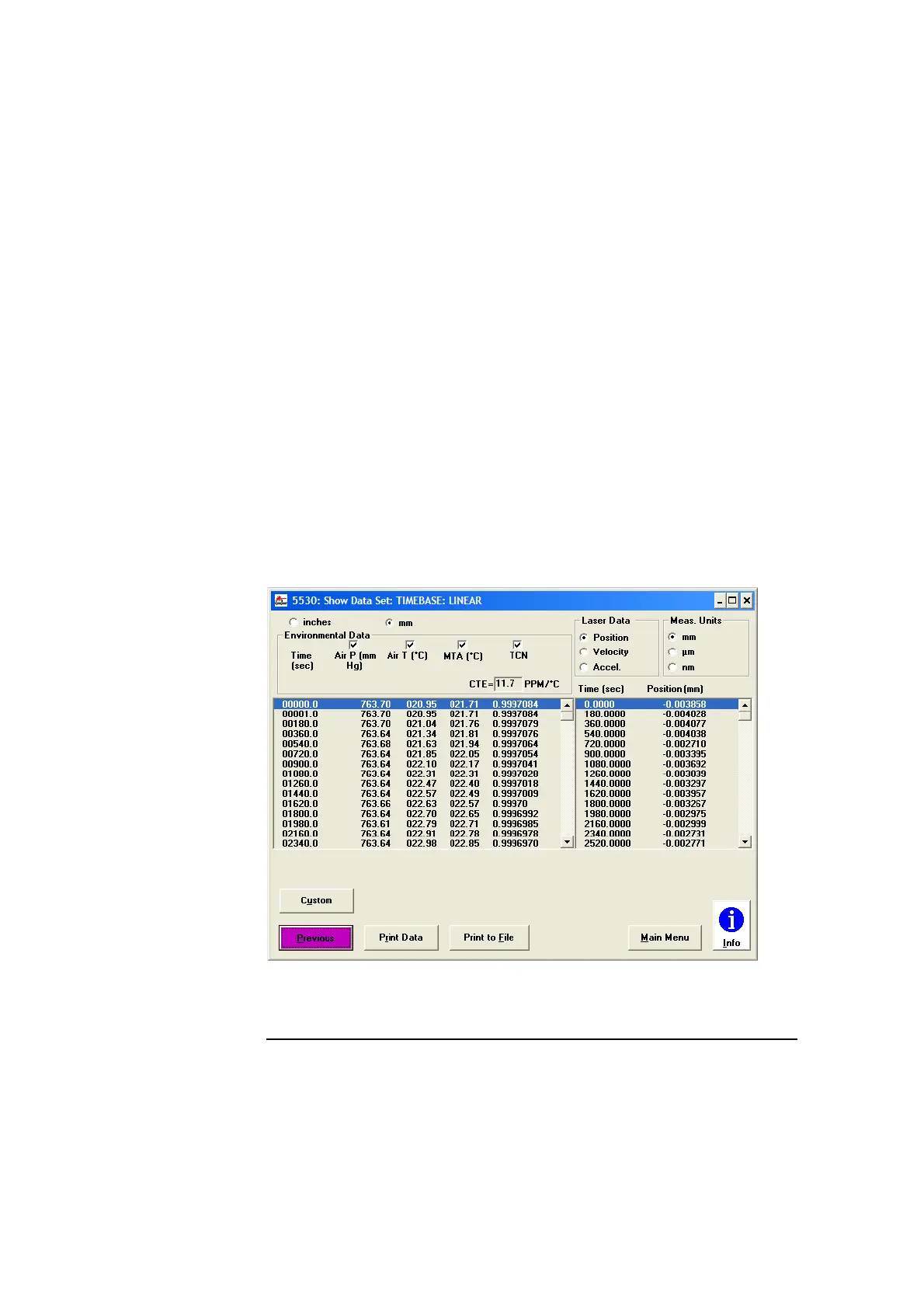Viewport: 924px width, 1308px height.
Task: Select laser row 2160.0000 position -0.002999
Action: pyautogui.click(x=657, y=824)
